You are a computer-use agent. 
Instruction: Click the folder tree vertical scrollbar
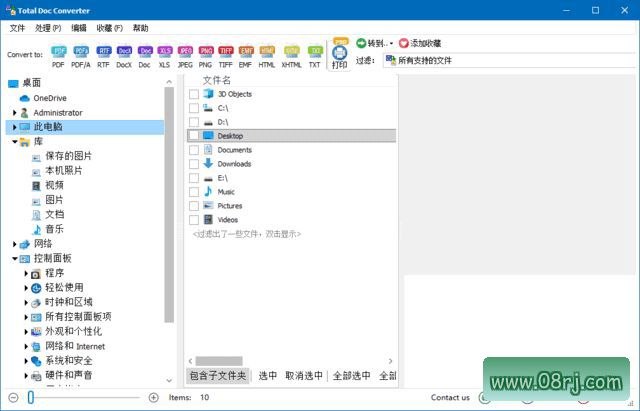coord(169,204)
